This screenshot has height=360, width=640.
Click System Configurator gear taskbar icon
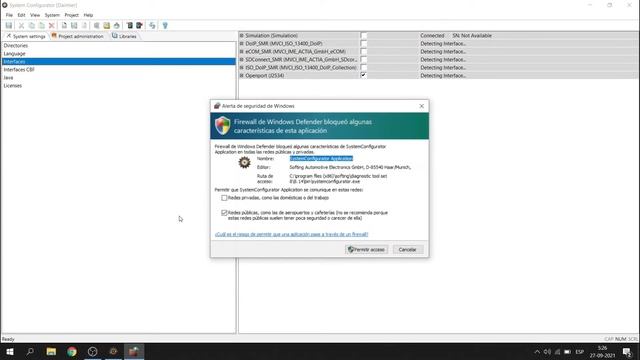tap(113, 351)
